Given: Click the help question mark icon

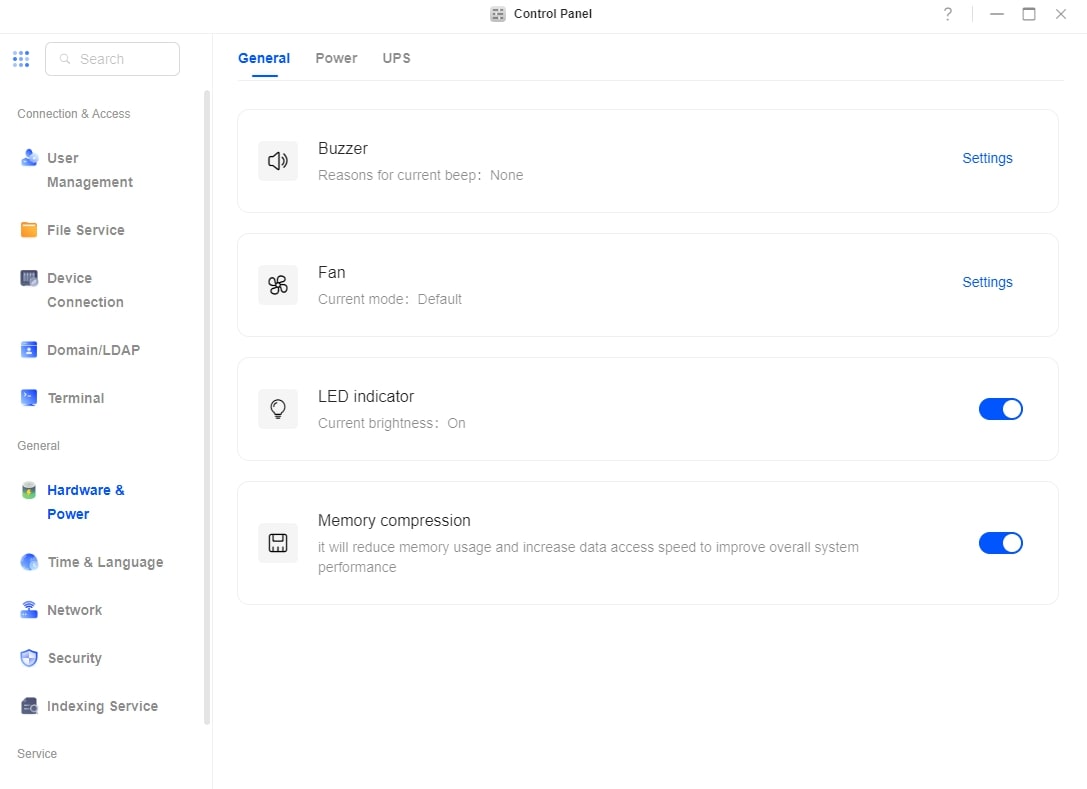Looking at the screenshot, I should pyautogui.click(x=948, y=14).
